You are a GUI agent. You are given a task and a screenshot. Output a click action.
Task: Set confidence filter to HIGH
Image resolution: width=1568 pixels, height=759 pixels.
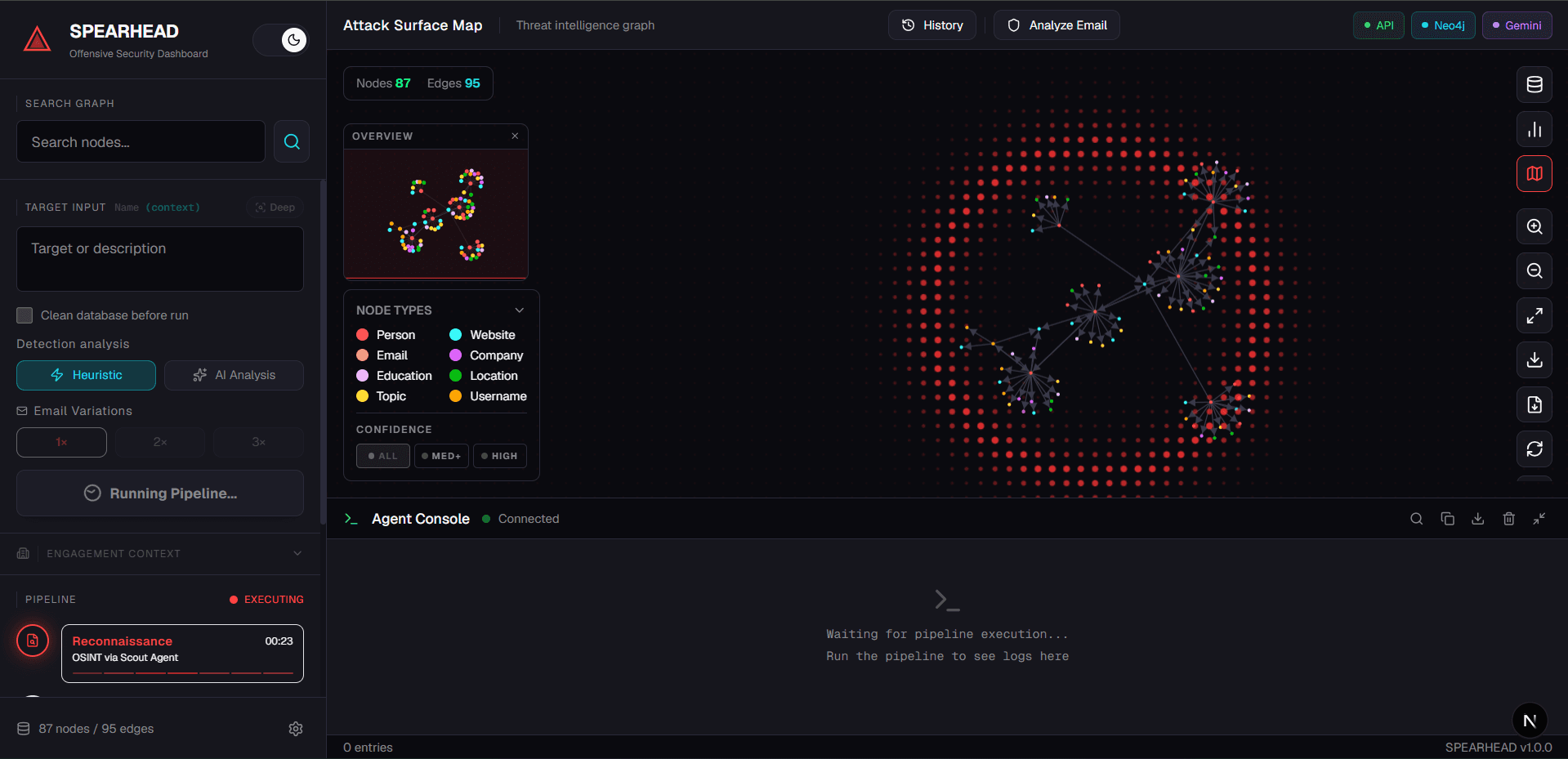point(499,456)
